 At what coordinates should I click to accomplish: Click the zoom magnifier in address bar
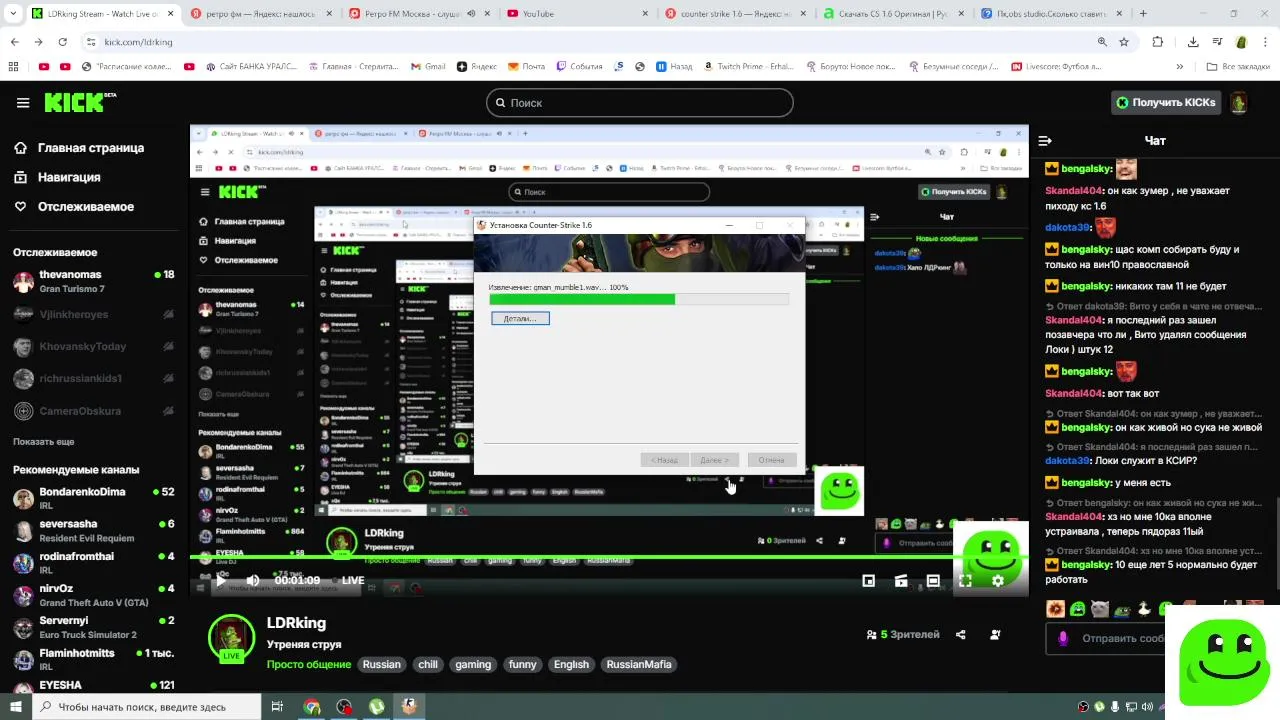tap(1102, 42)
